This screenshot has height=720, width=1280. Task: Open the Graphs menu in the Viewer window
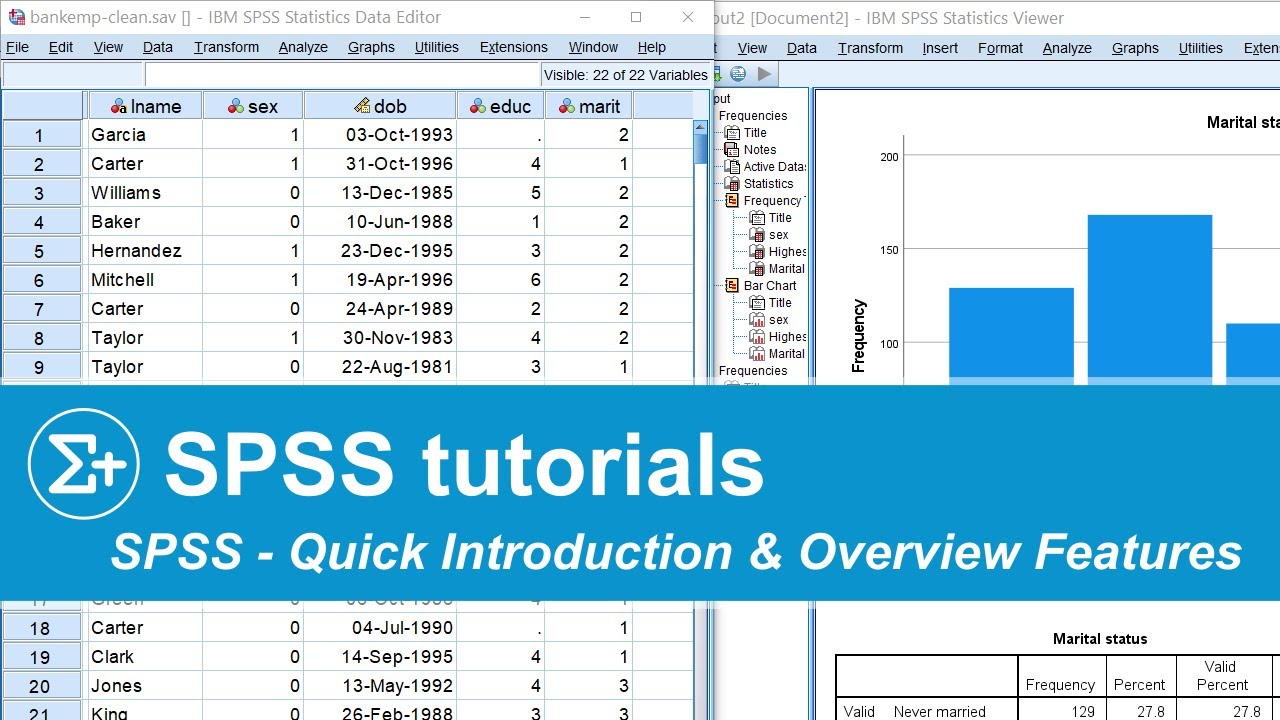(x=1135, y=48)
